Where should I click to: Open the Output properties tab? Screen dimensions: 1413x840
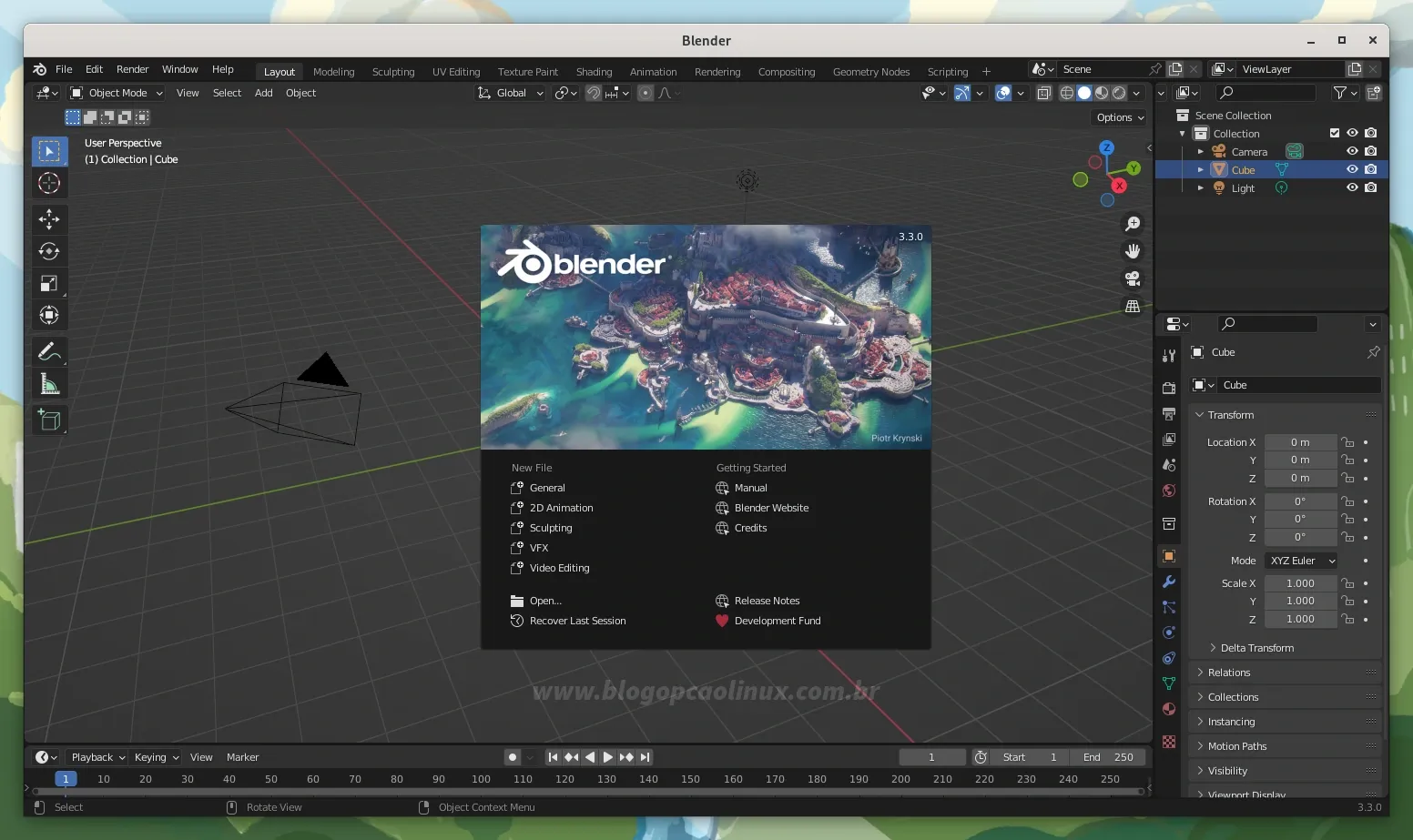[1169, 414]
